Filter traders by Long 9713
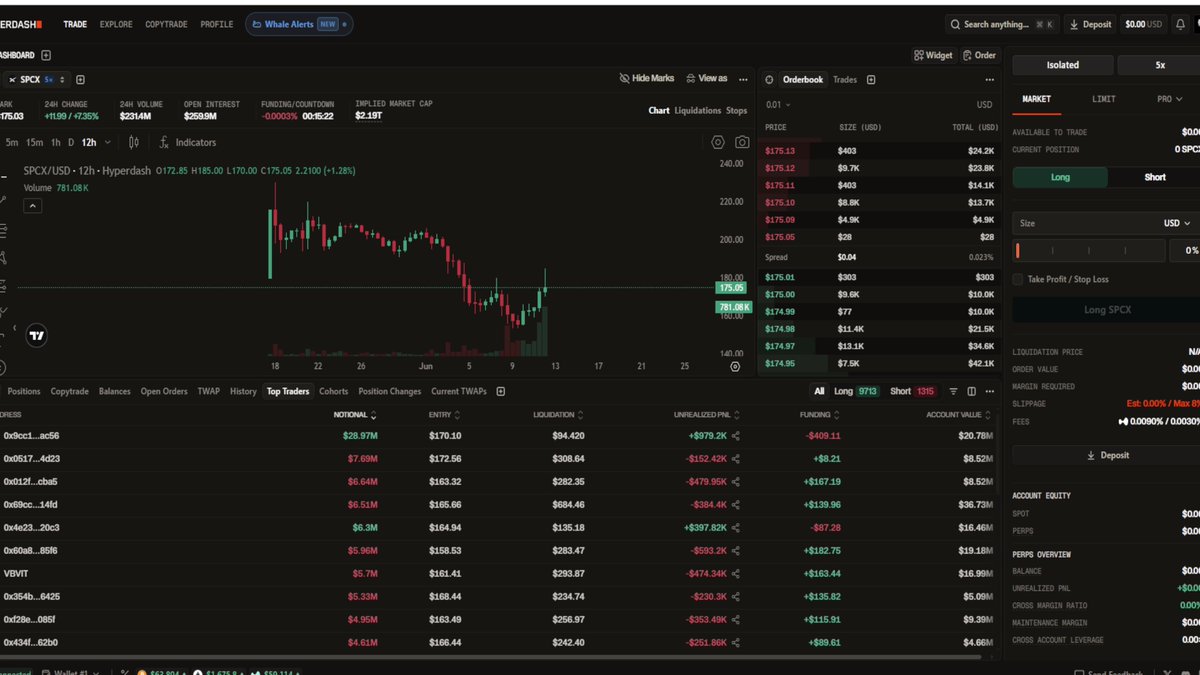 (856, 392)
